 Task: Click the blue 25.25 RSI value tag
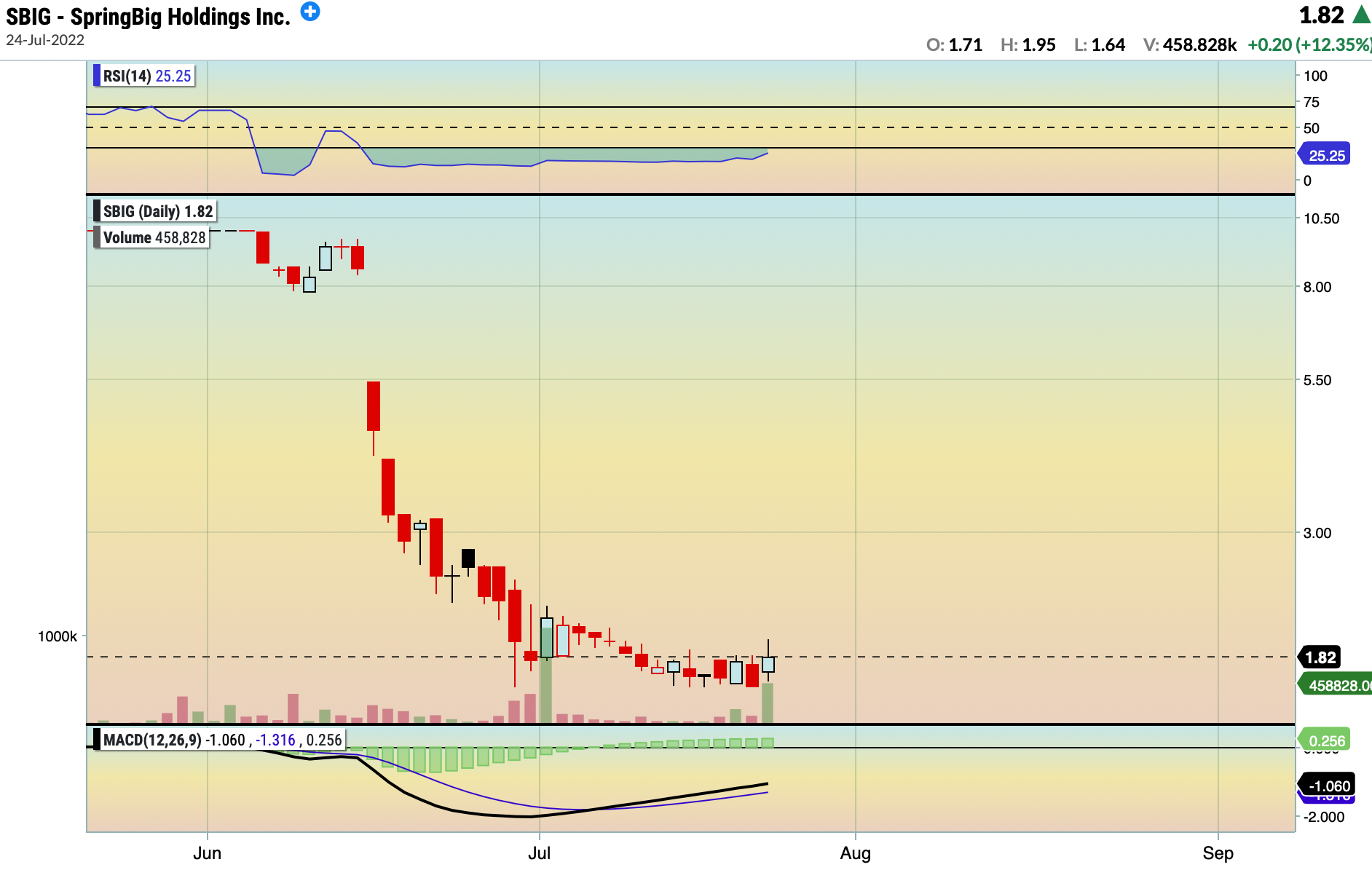pyautogui.click(x=1325, y=155)
